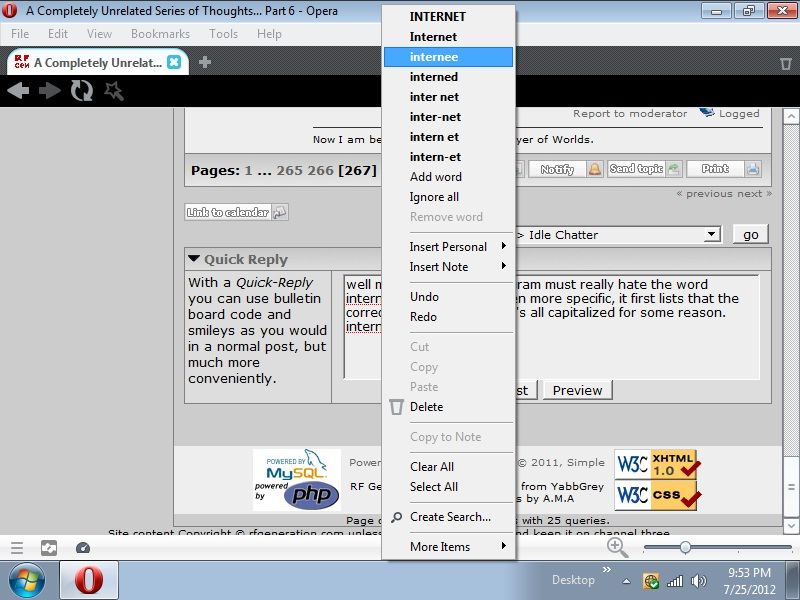
Task: Go back using the back arrow
Action: (x=18, y=91)
